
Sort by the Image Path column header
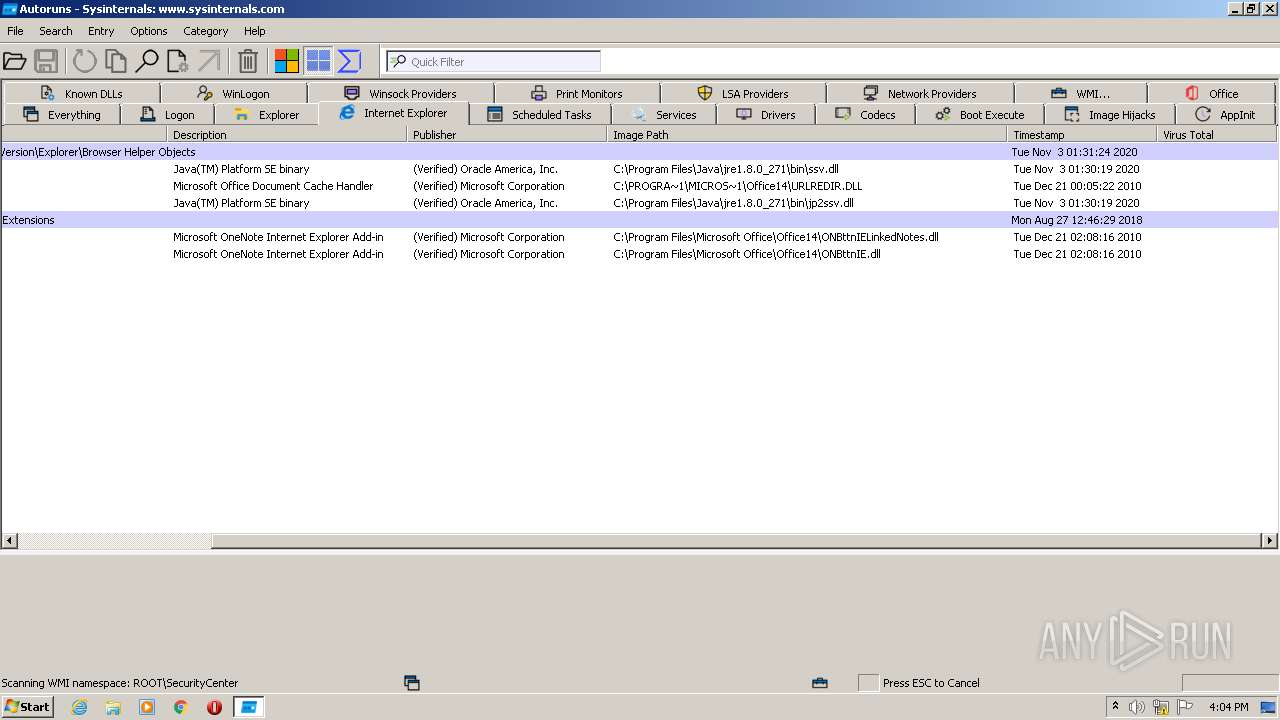point(807,134)
